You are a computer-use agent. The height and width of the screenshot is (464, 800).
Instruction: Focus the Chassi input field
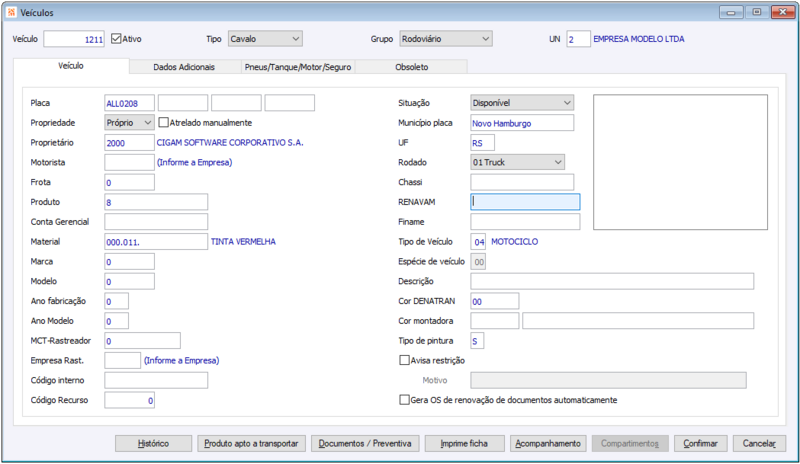coord(522,182)
